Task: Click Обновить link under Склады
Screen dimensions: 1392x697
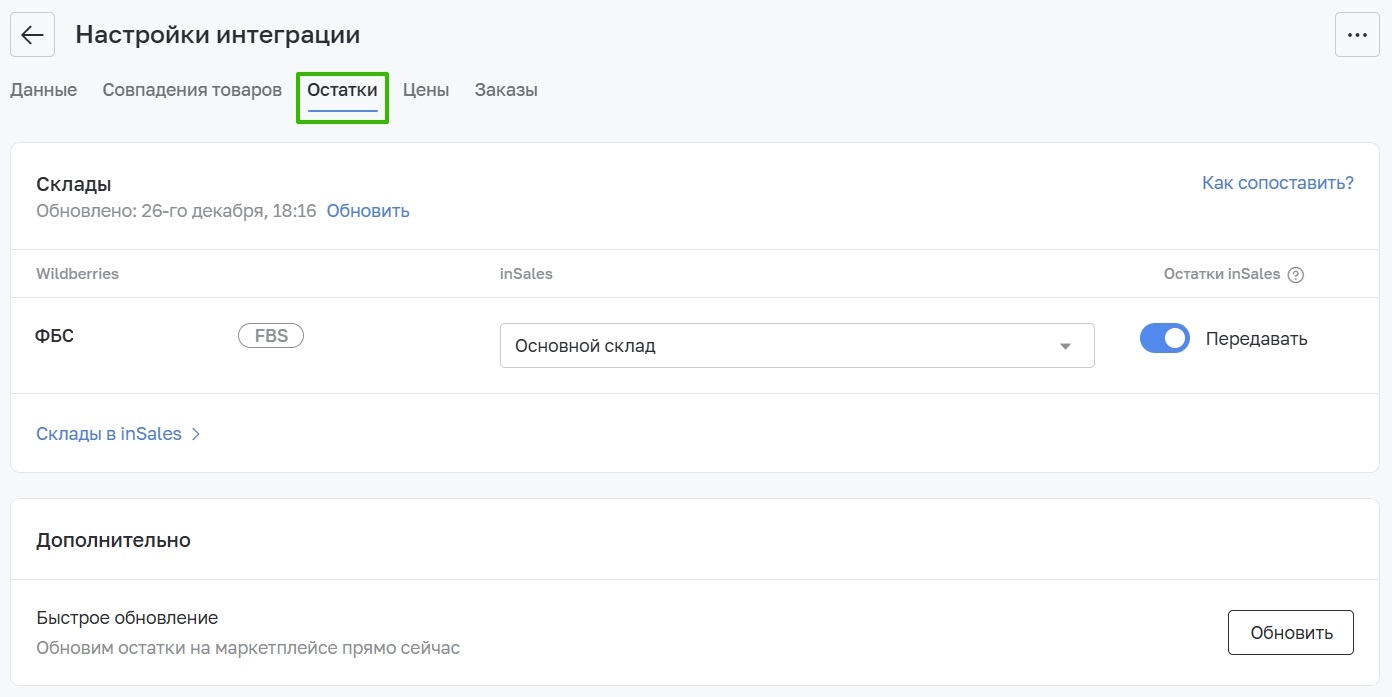Action: 368,211
